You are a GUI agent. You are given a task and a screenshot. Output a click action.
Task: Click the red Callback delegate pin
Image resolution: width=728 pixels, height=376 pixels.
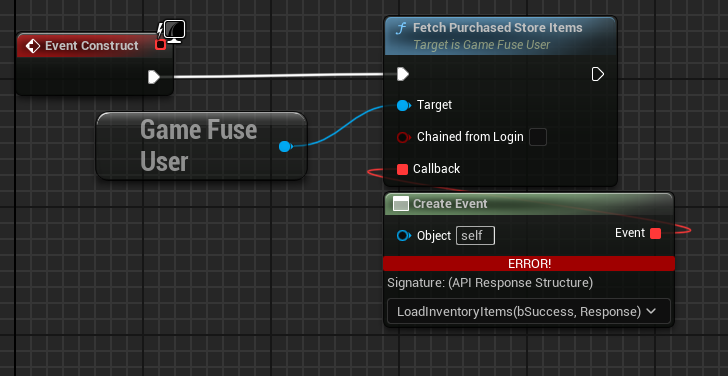403,169
